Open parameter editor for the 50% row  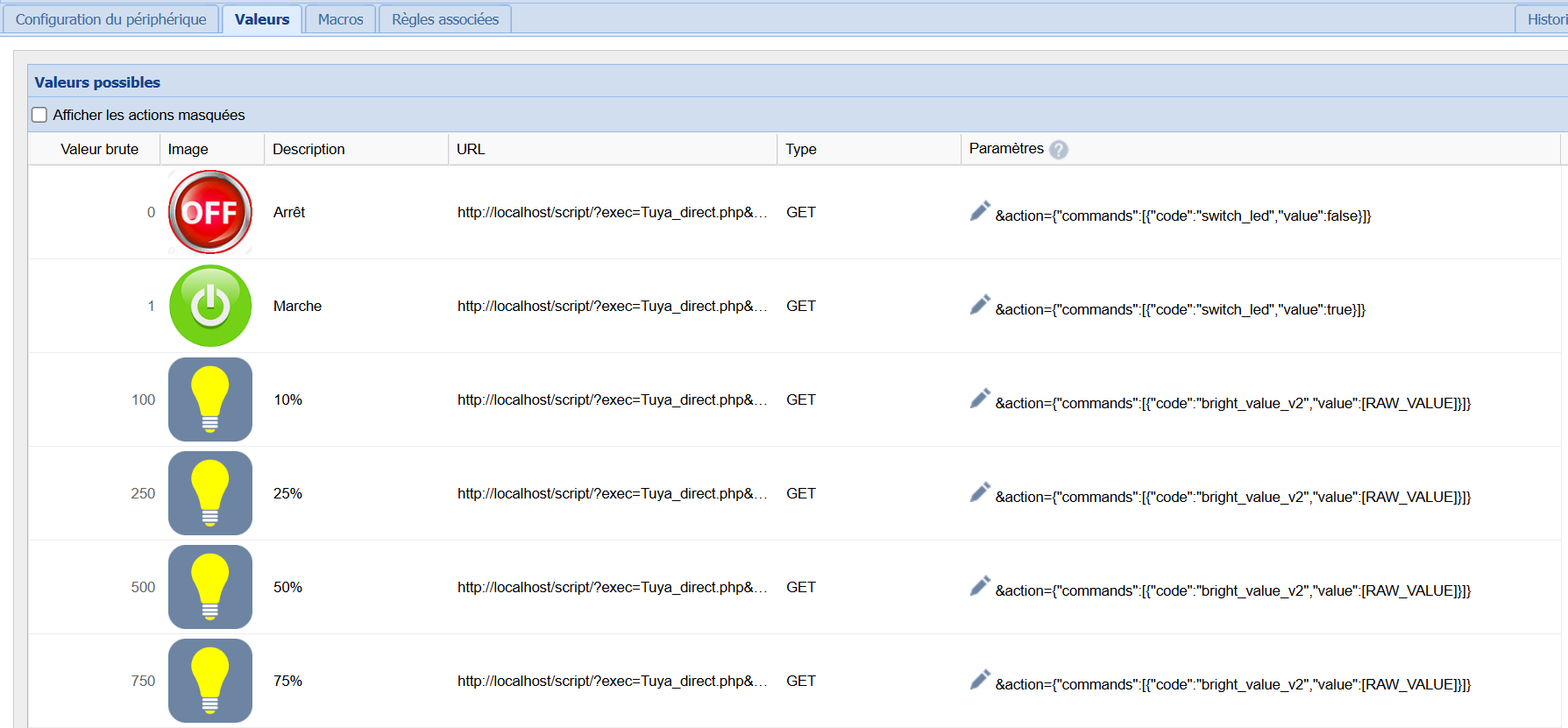pyautogui.click(x=980, y=587)
